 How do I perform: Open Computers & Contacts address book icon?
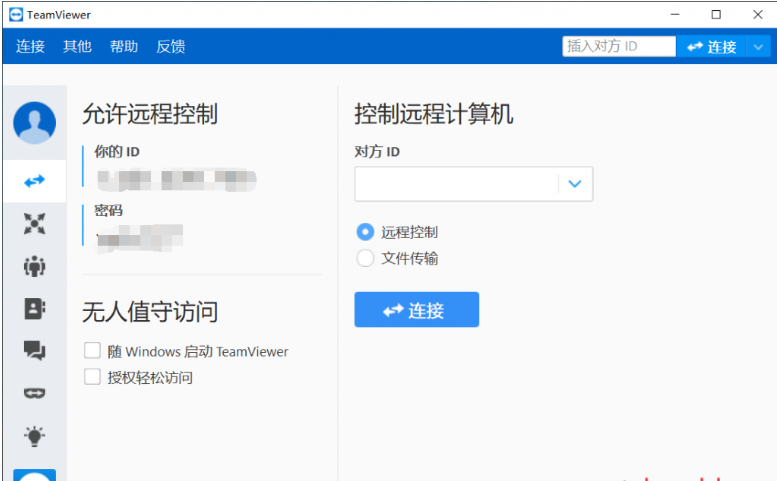(x=35, y=309)
